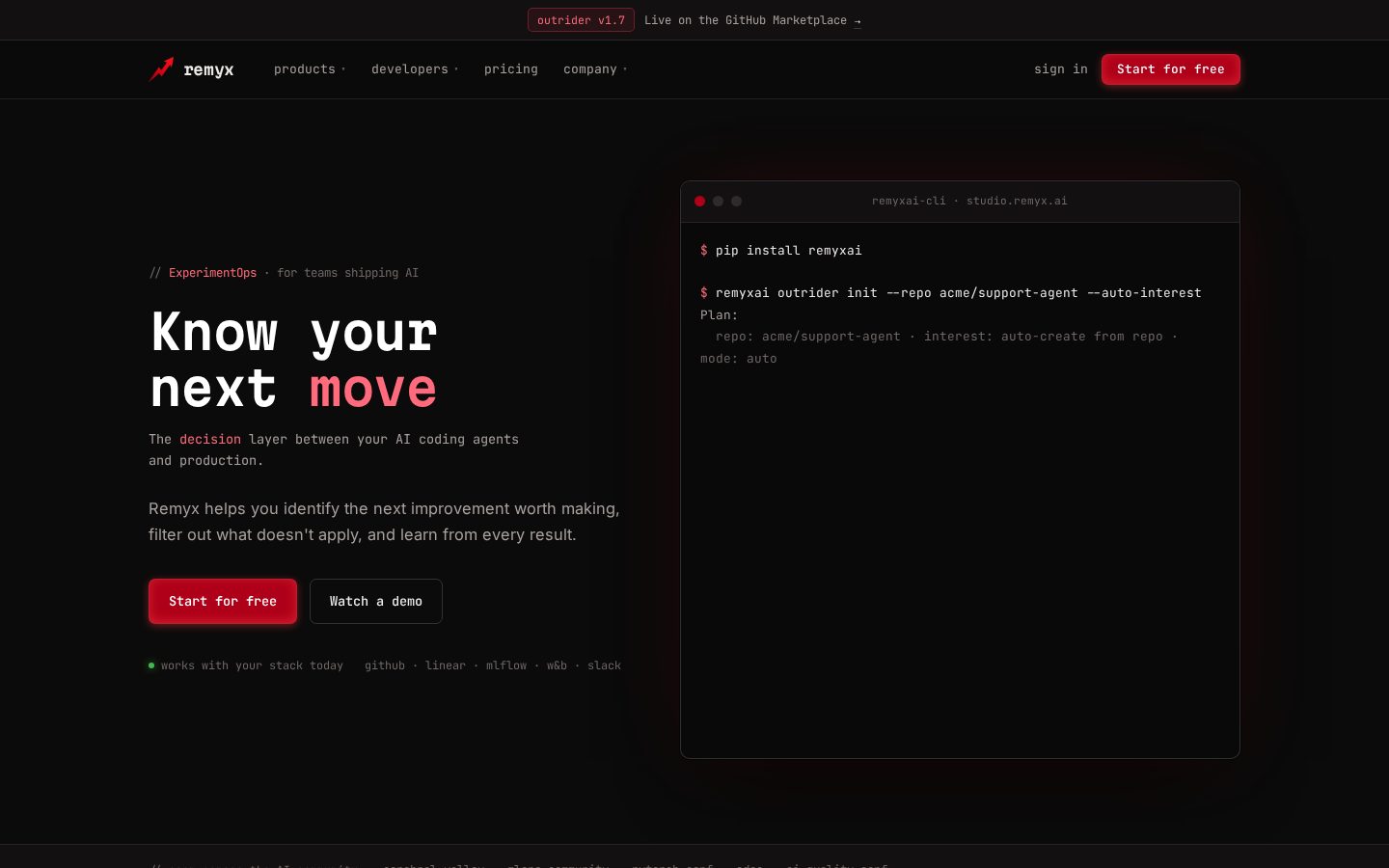The image size is (1389, 868).
Task: Click the arrow after GitHub Marketplace
Action: (858, 20)
